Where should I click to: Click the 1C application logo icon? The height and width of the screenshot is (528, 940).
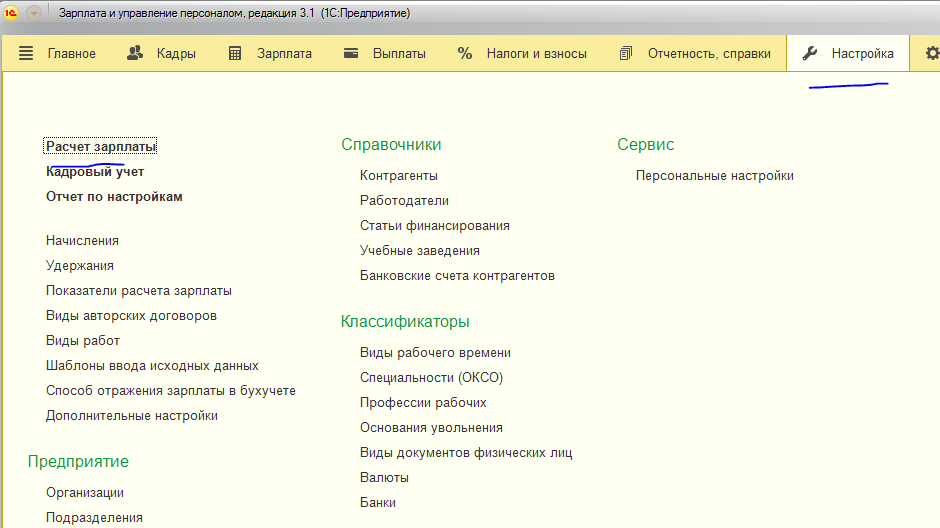pos(11,13)
